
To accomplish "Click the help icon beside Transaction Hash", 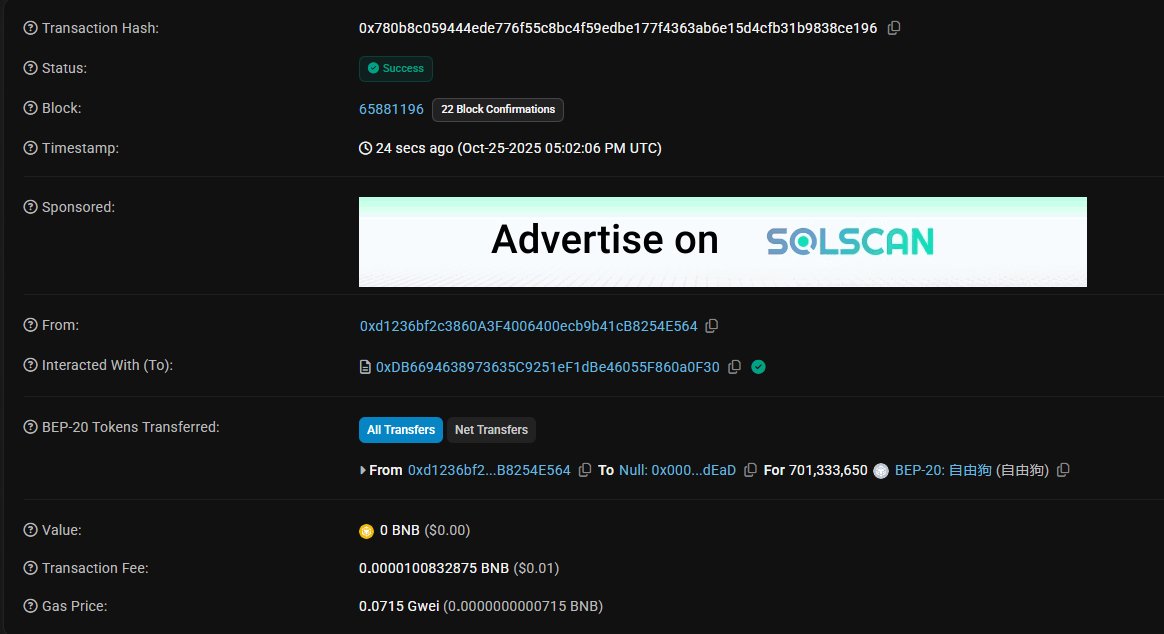I will pyautogui.click(x=30, y=28).
